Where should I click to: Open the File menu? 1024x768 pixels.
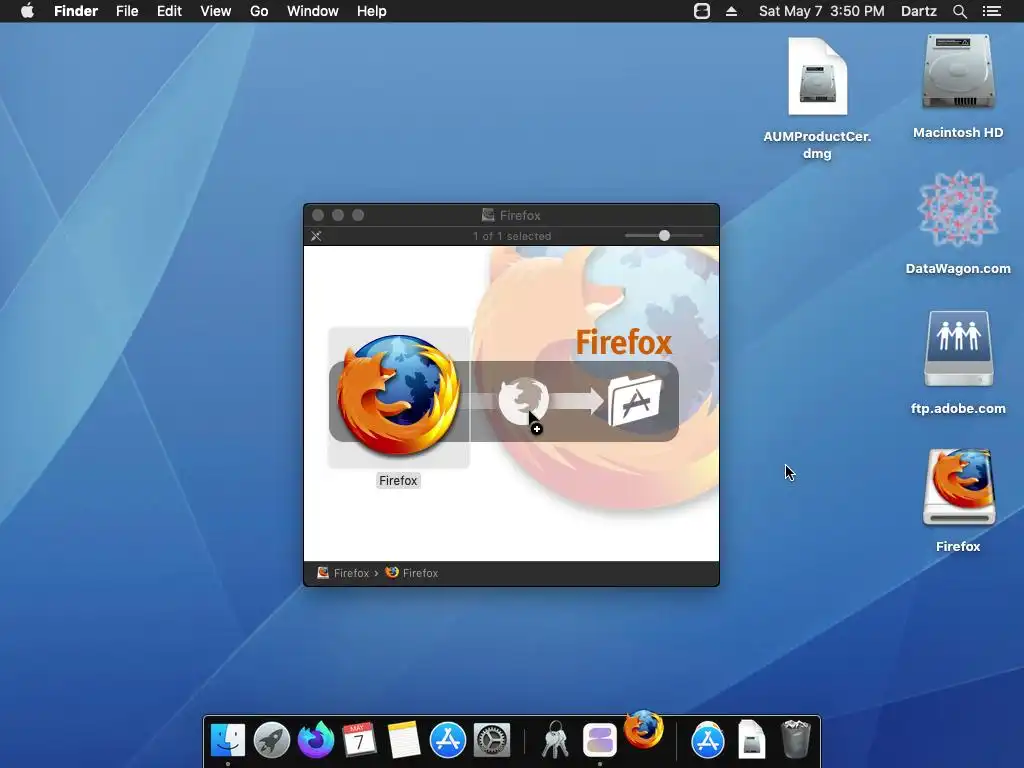[127, 11]
